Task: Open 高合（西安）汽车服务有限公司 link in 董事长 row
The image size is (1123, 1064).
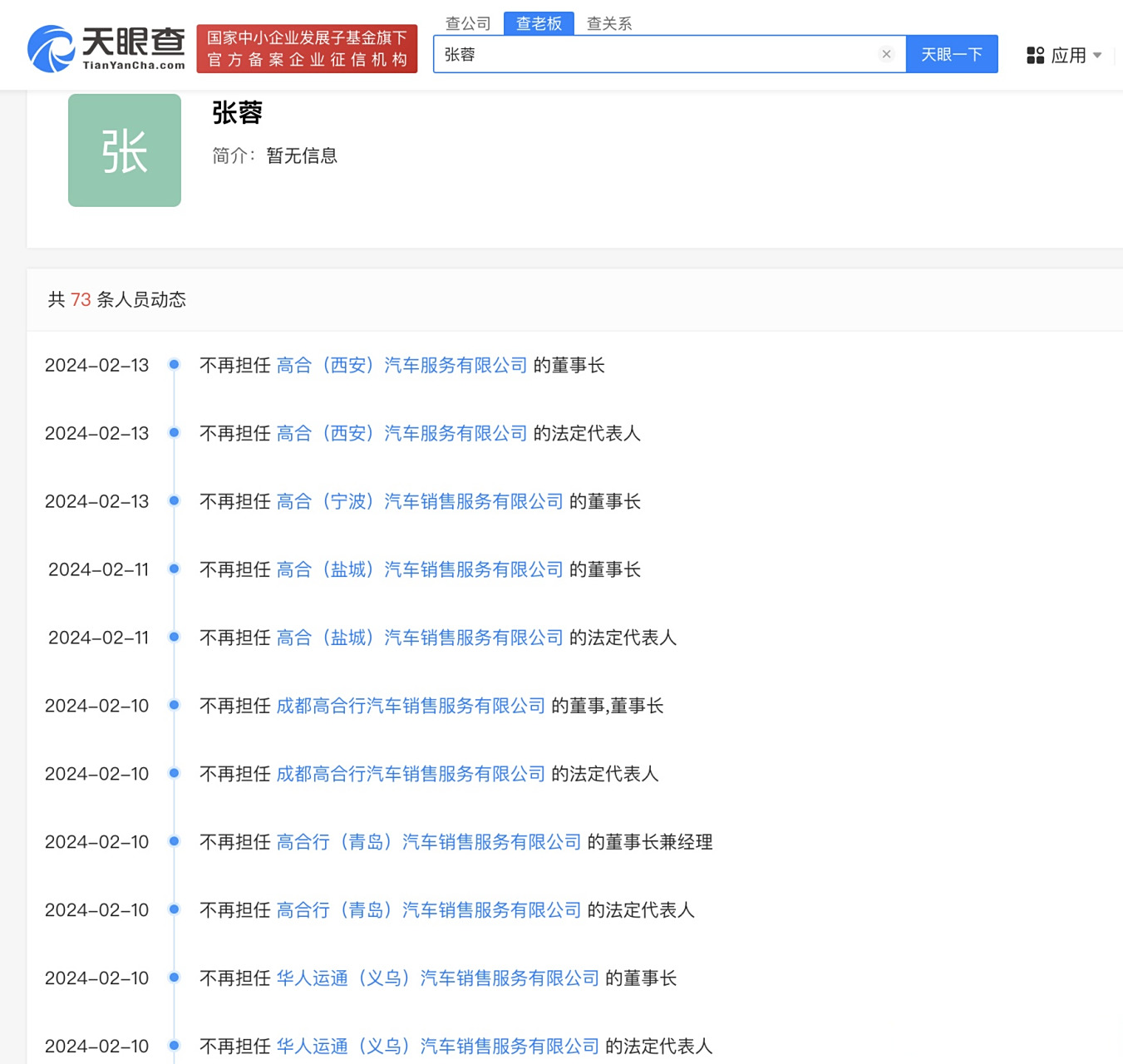Action: click(x=401, y=365)
